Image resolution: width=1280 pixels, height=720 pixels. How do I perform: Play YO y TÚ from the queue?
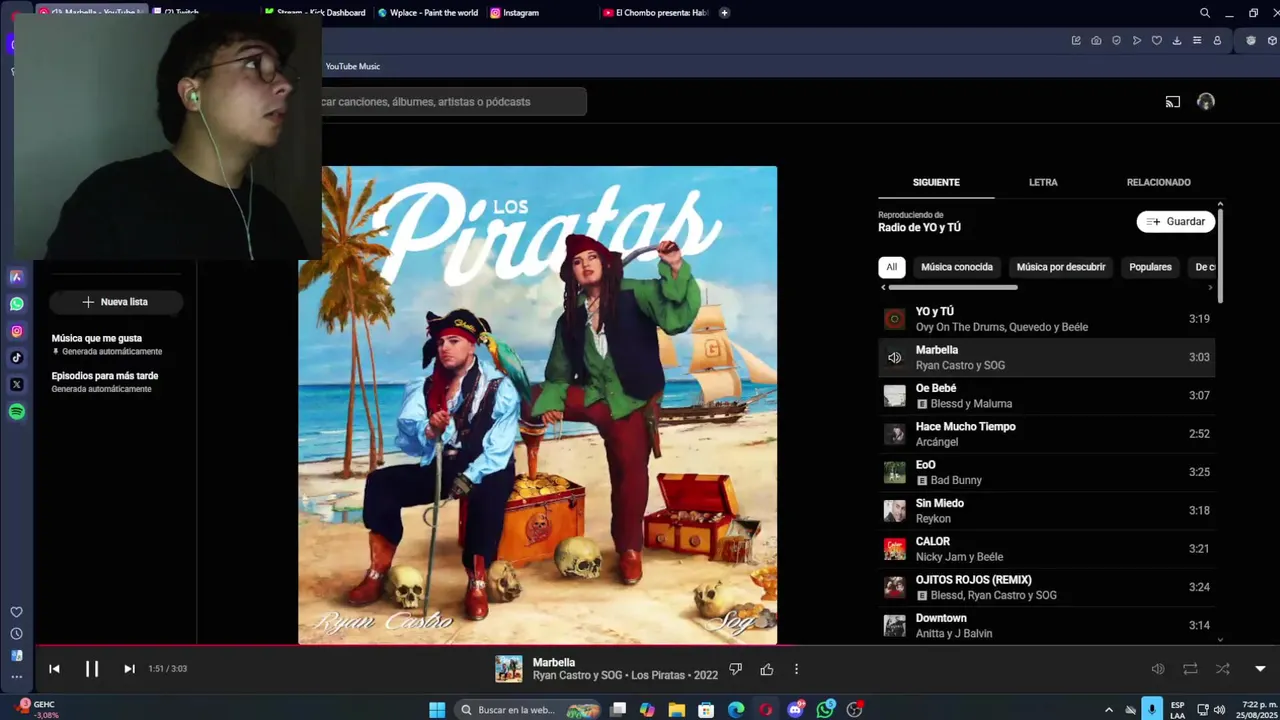[1046, 319]
